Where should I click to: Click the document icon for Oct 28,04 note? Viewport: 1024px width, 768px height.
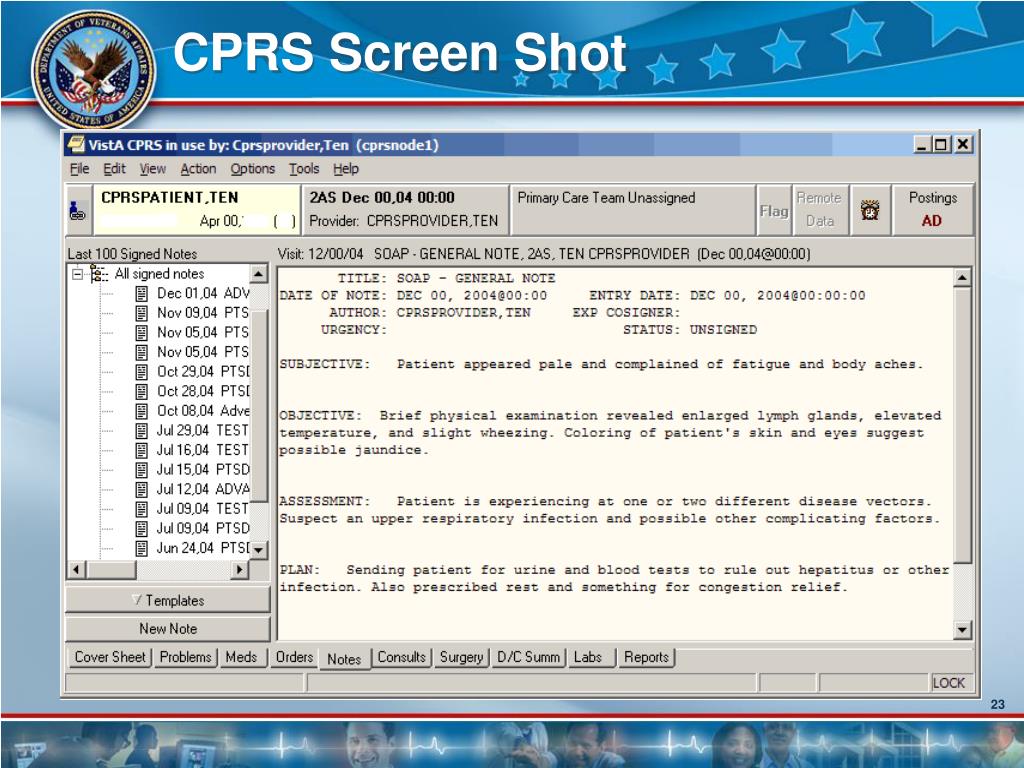141,392
